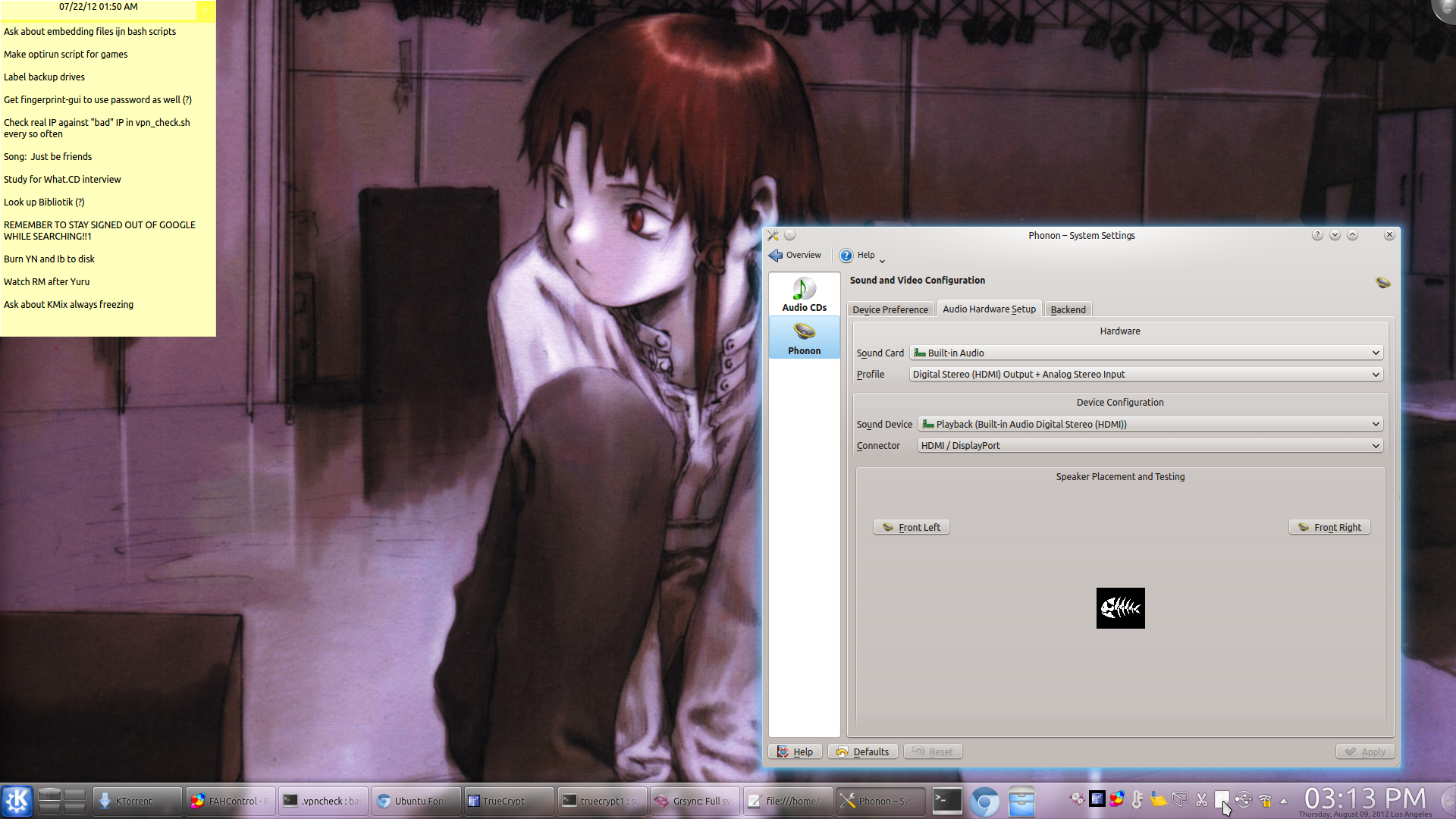Switch to Device Preference tab
The width and height of the screenshot is (1456, 819).
[x=890, y=309]
